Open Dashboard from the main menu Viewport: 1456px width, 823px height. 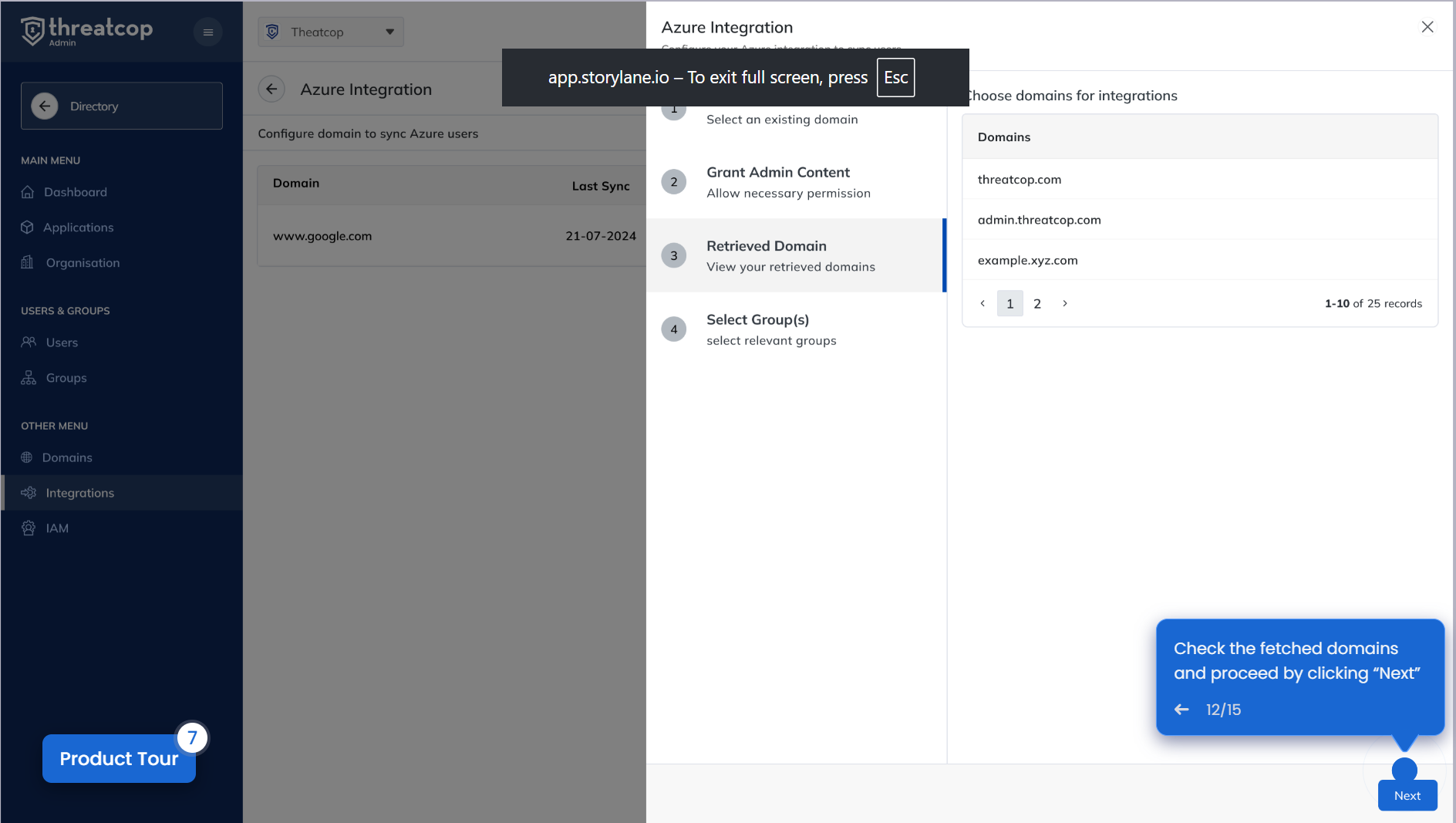75,192
